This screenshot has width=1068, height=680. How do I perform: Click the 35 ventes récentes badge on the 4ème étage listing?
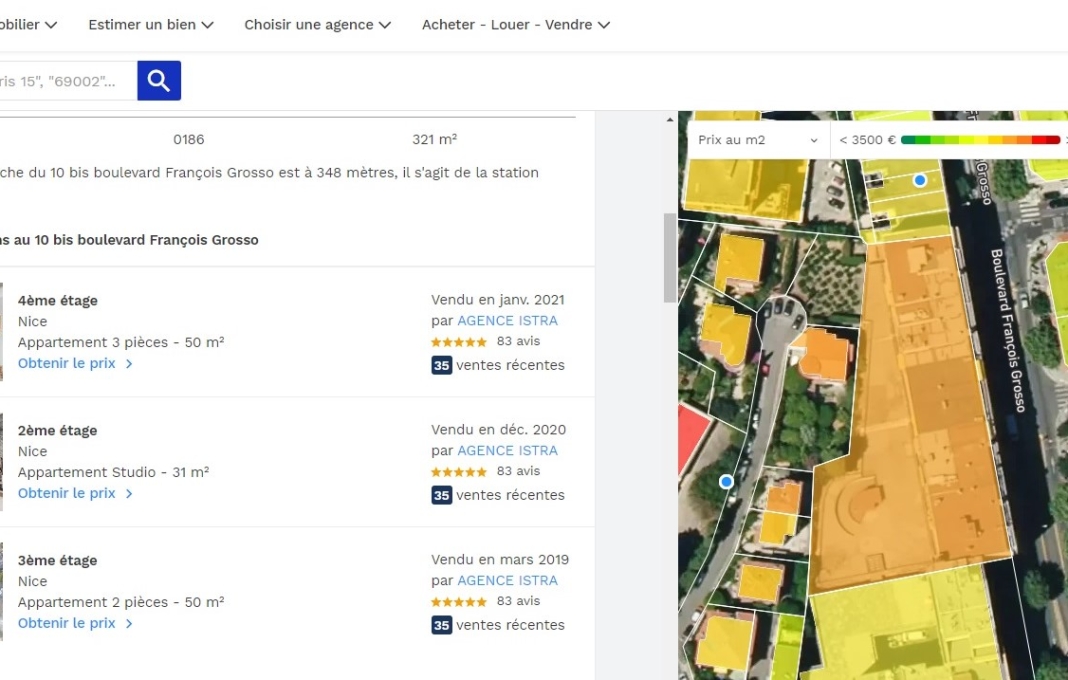[x=441, y=365]
